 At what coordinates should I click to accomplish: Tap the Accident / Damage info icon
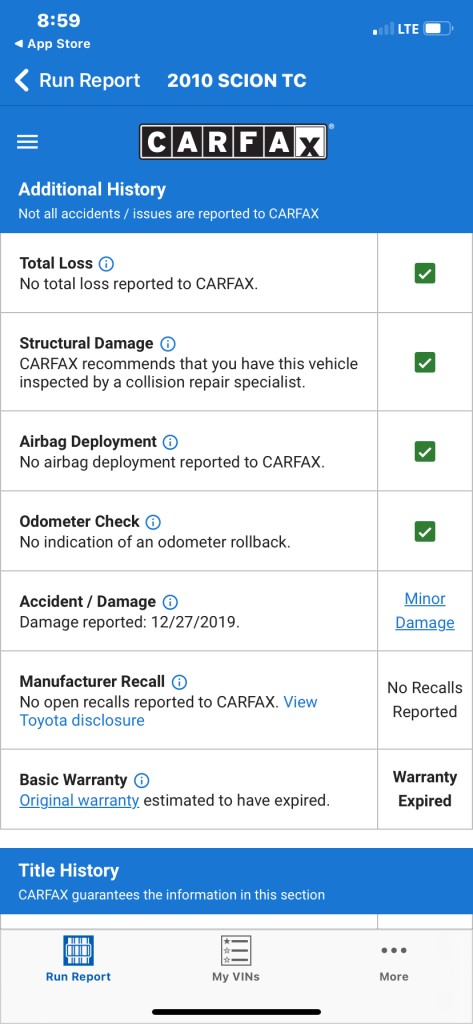click(x=170, y=602)
